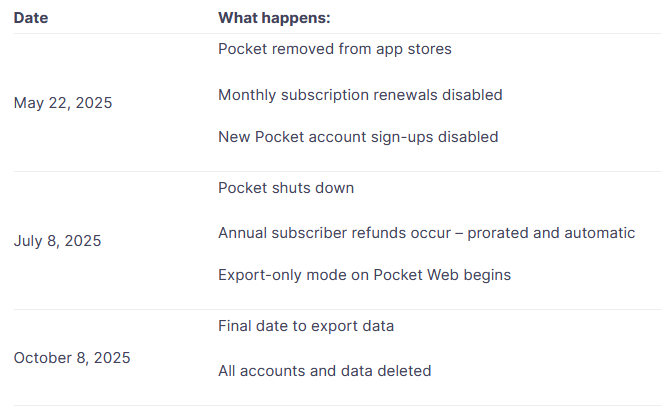Click "Monthly subscription renewals disabled" line
Screen dimensions: 661x415
pyautogui.click(x=360, y=95)
